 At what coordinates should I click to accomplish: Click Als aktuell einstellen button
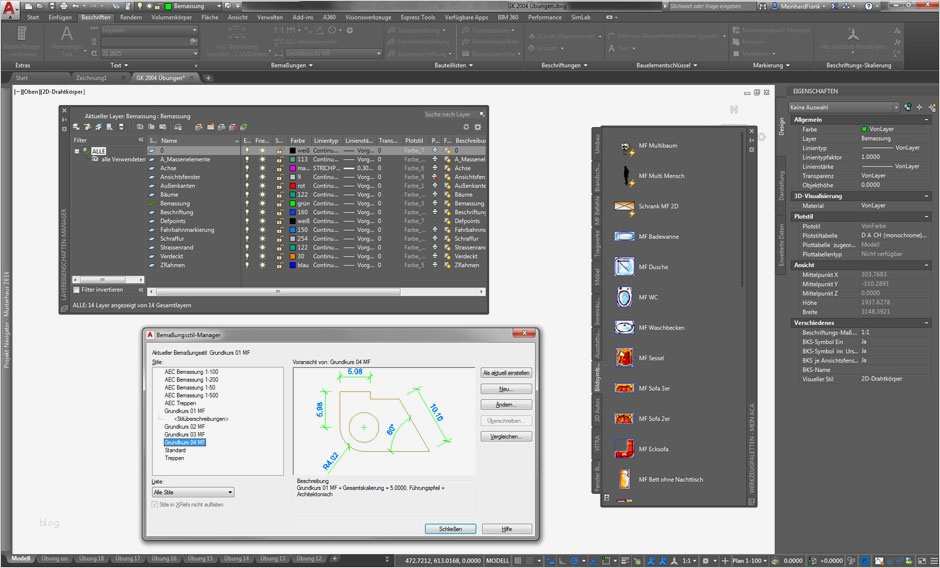coord(506,373)
